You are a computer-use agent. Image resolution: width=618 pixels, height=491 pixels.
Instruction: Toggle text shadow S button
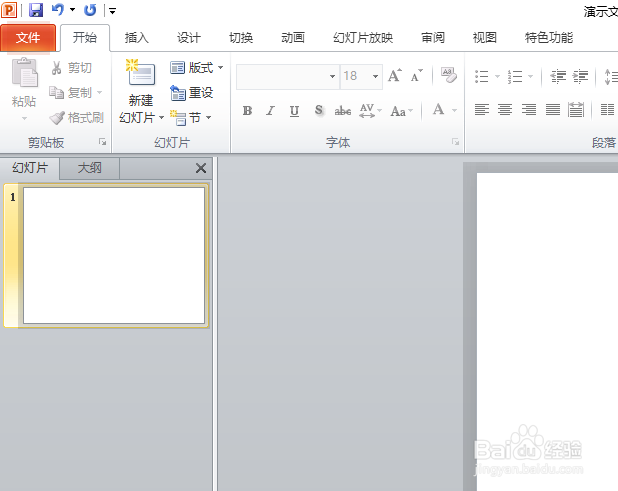click(x=319, y=111)
